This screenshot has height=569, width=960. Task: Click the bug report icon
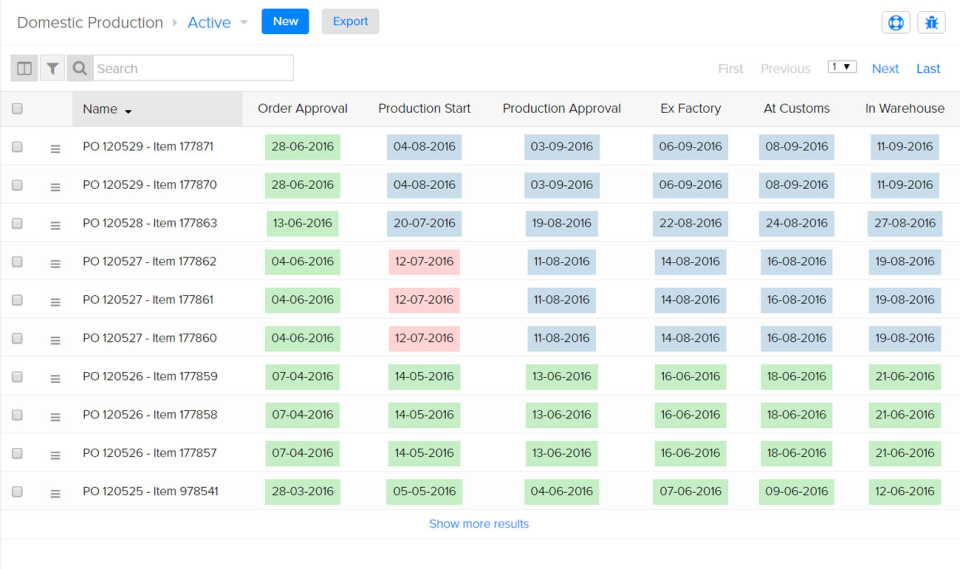point(931,22)
